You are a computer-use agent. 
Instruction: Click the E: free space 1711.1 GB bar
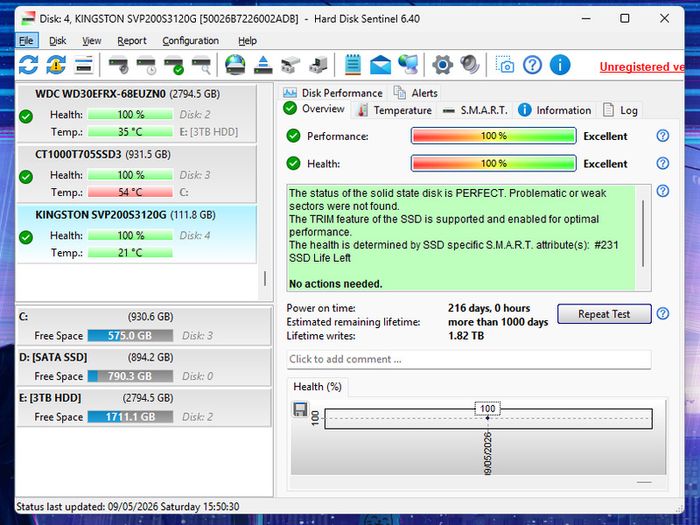click(x=130, y=417)
